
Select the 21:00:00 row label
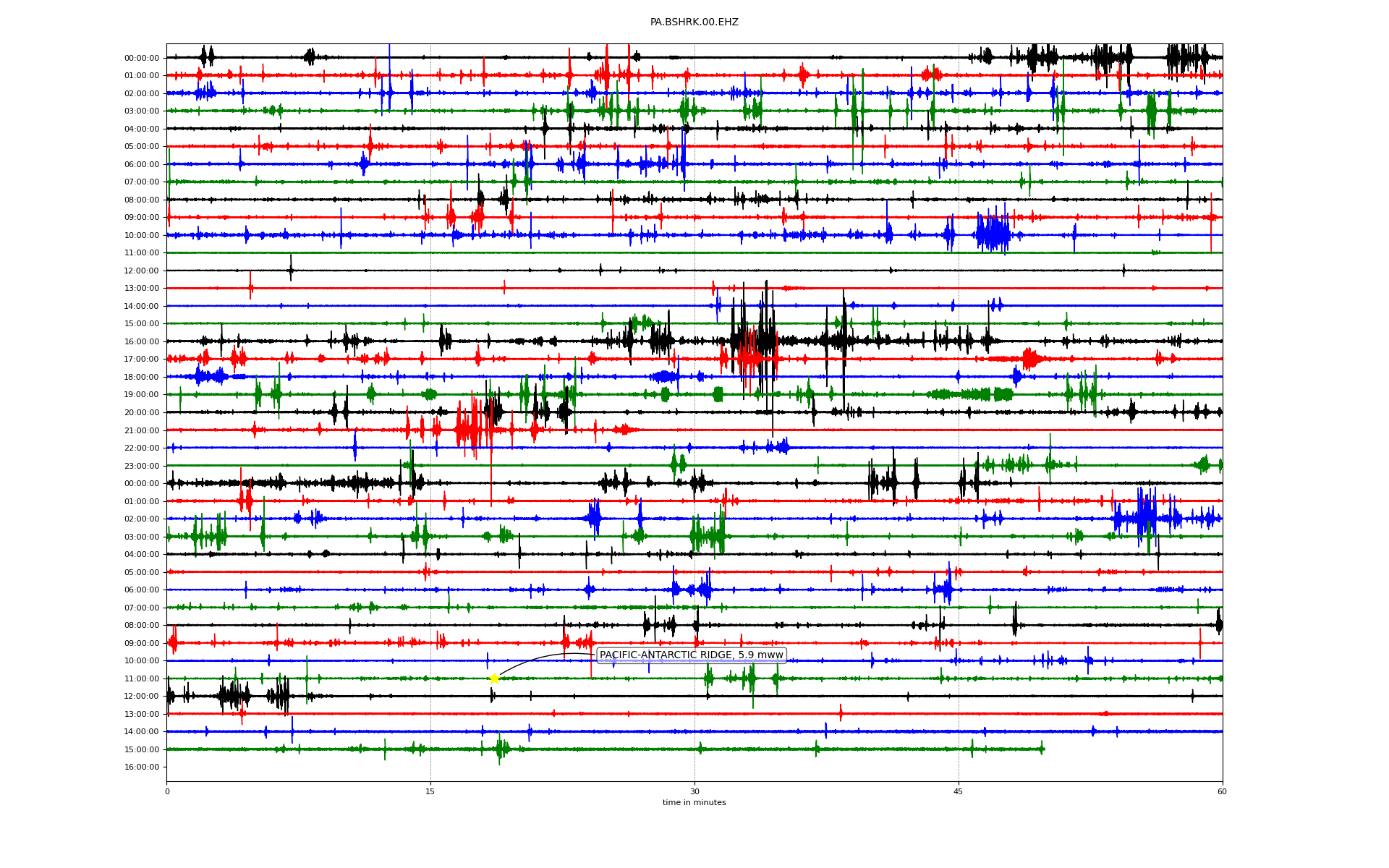[141, 430]
